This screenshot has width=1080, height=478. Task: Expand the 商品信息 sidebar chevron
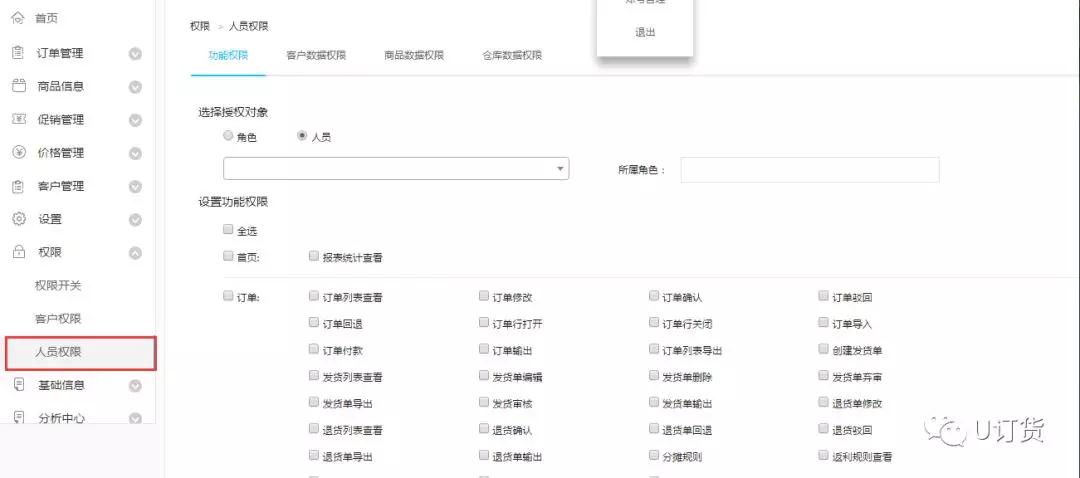coord(136,87)
